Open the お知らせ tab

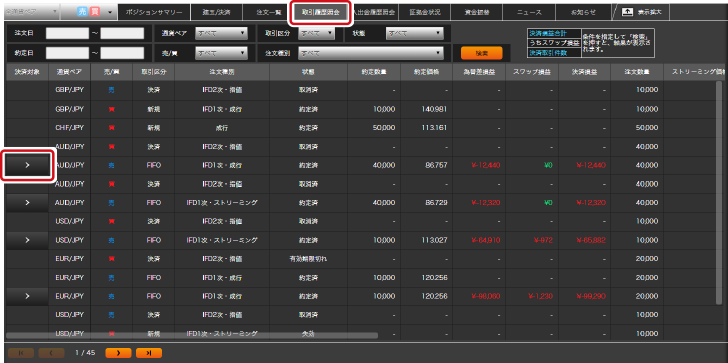[x=583, y=12]
